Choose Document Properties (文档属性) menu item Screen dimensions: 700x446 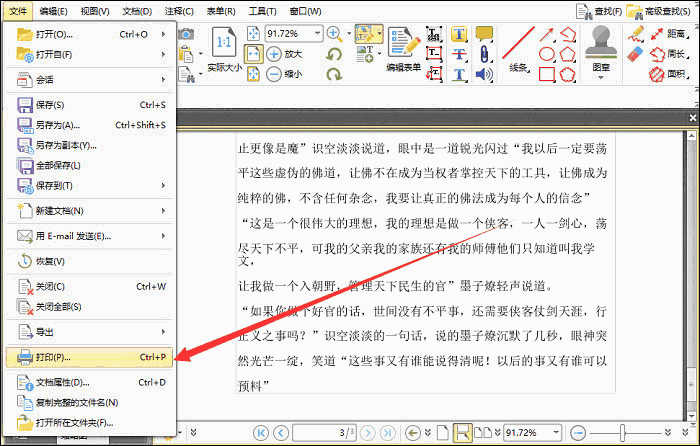(89, 382)
